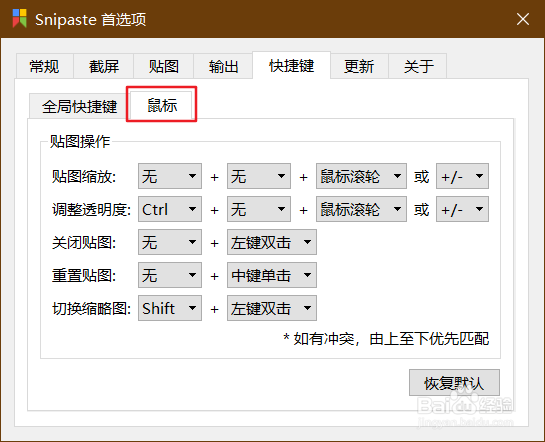Go to the 贴图 tab
The image size is (545, 442).
point(163,66)
